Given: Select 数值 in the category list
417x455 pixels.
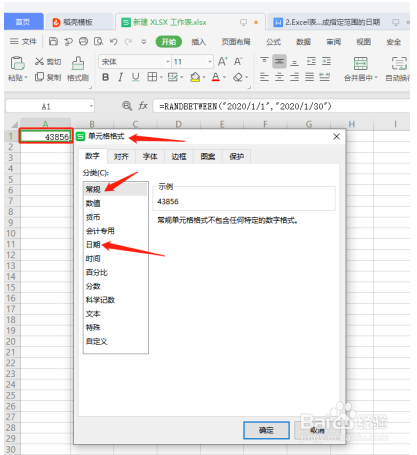Looking at the screenshot, I should click(x=115, y=203).
